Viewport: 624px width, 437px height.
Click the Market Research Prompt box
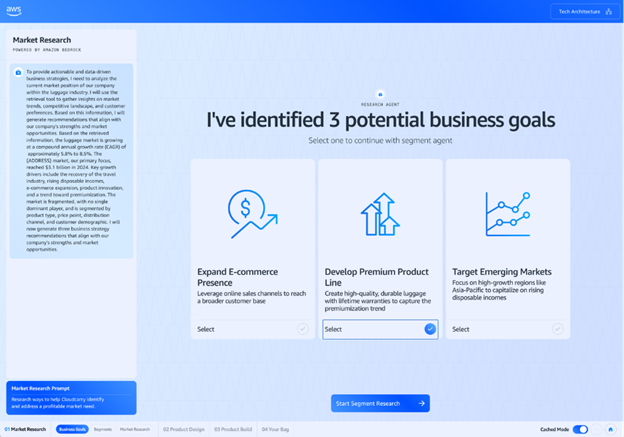71,398
